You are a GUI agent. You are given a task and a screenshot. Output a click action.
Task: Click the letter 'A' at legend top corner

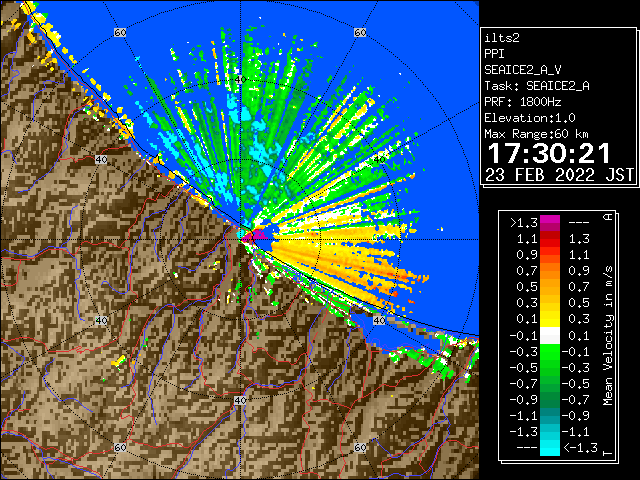pyautogui.click(x=608, y=217)
